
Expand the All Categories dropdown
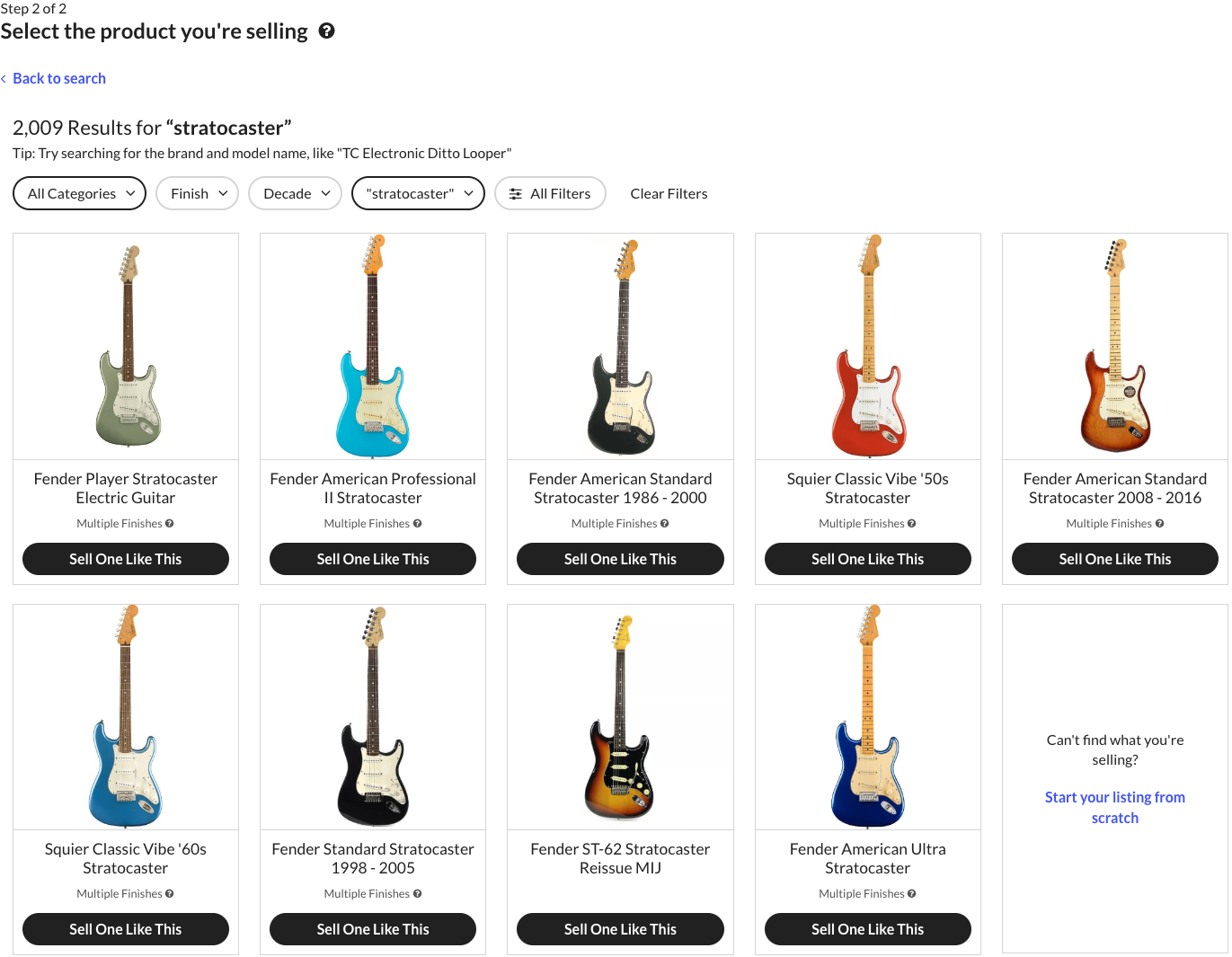(79, 193)
